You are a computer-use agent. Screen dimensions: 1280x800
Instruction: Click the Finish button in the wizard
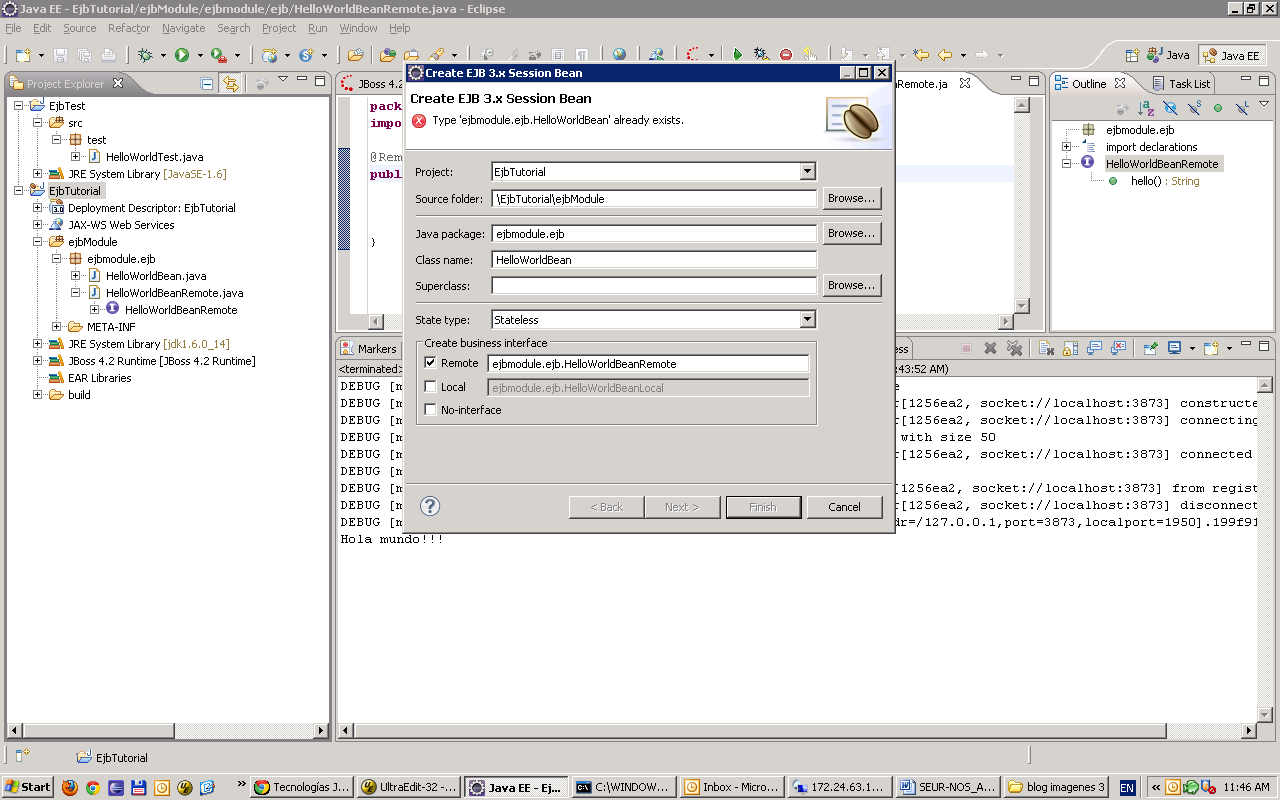(x=762, y=507)
